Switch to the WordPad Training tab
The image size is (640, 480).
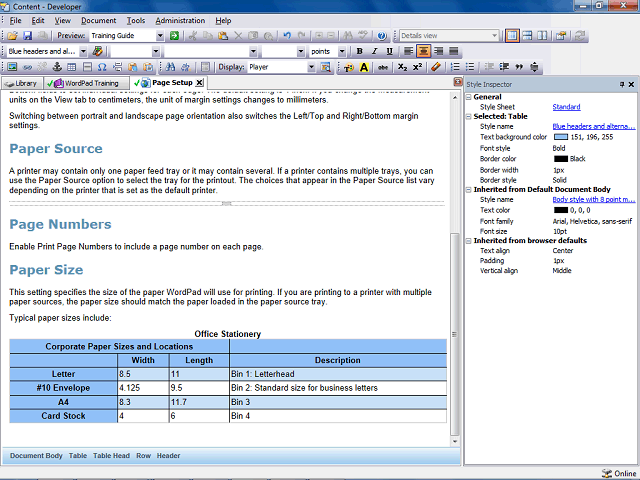[x=86, y=83]
